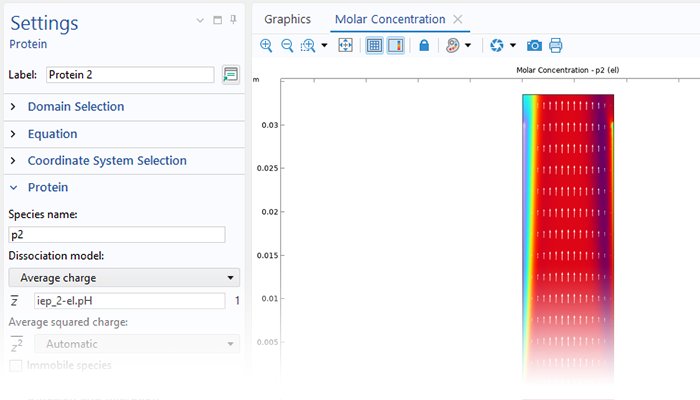The image size is (700, 400).
Task: Open the color theme palette icon
Action: pyautogui.click(x=452, y=45)
